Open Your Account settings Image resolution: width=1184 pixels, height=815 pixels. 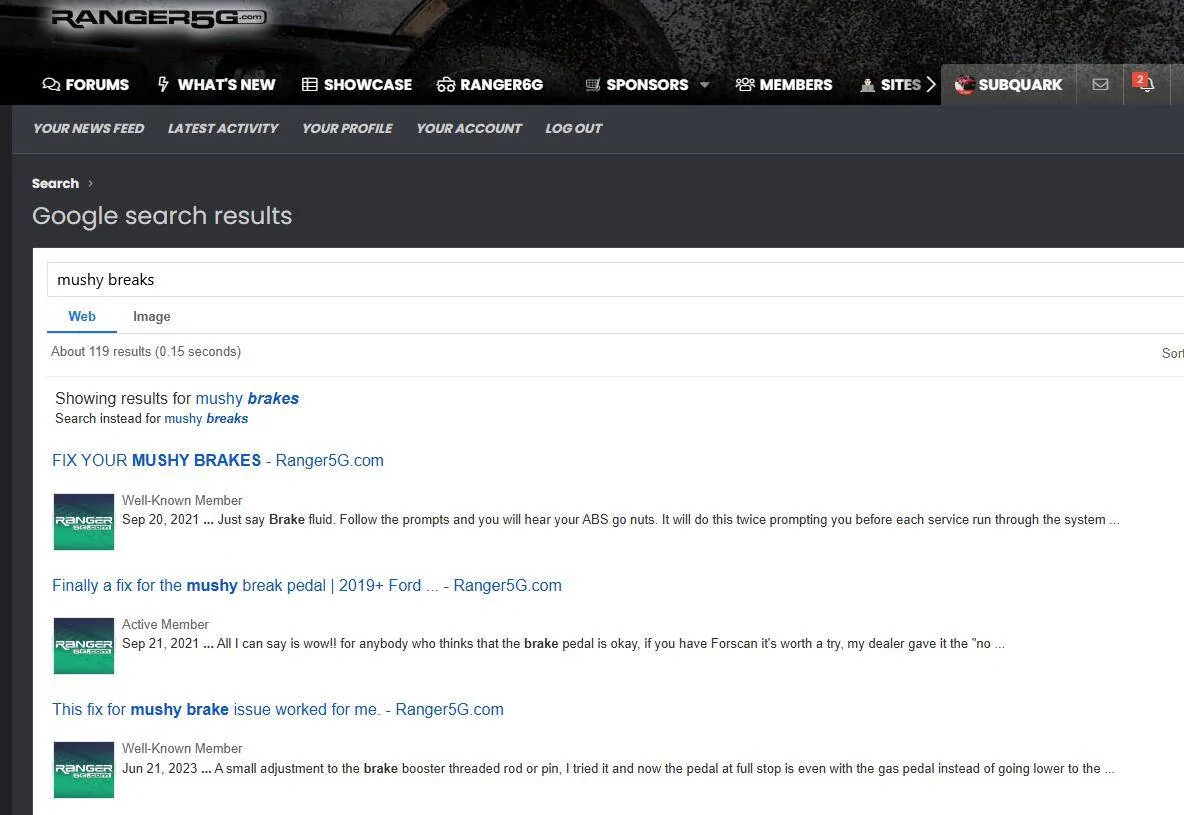pos(469,128)
